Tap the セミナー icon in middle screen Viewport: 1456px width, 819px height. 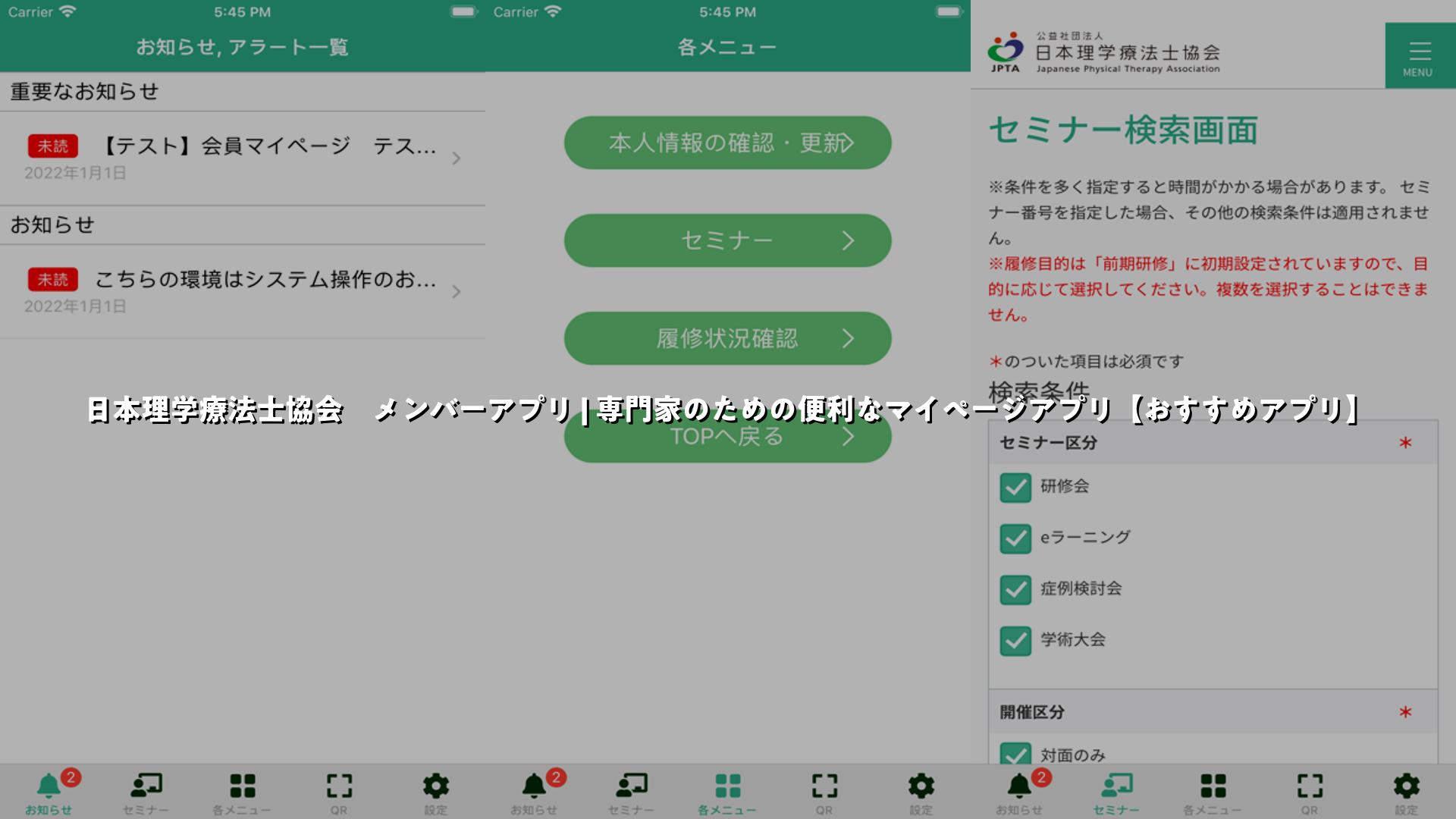click(x=631, y=786)
